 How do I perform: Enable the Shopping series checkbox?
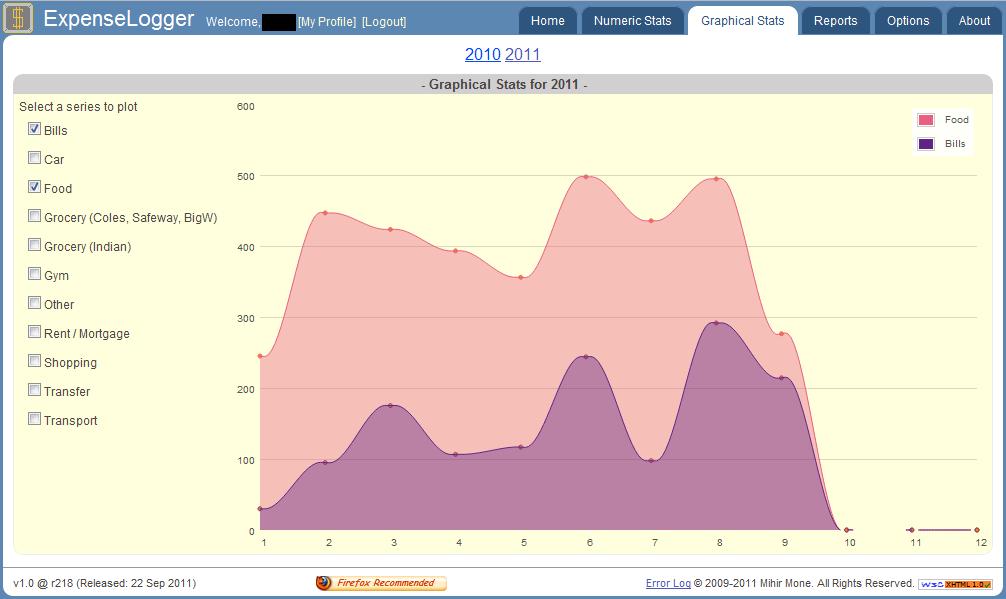tap(35, 361)
